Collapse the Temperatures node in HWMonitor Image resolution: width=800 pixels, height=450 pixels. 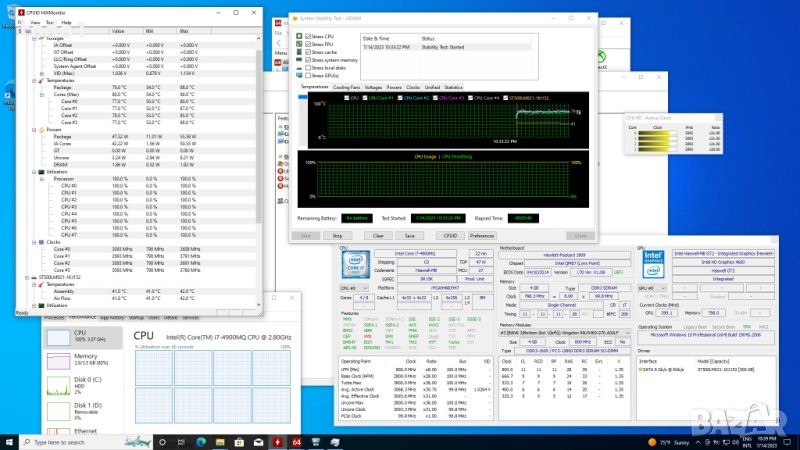33,83
